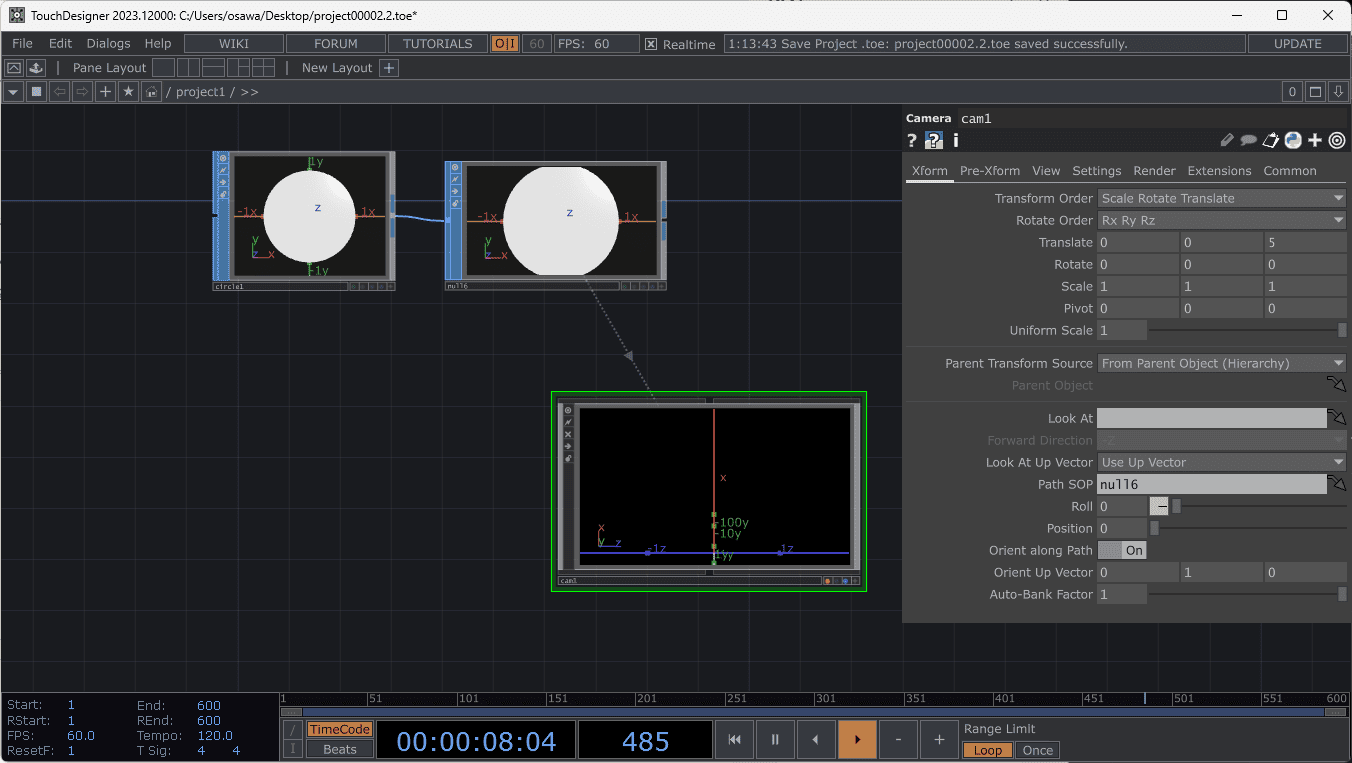Add a new layout with plus button
This screenshot has width=1352, height=763.
390,68
